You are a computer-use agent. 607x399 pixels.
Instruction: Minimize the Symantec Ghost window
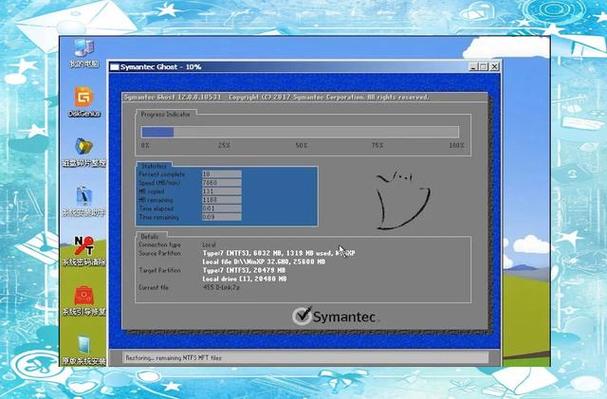pyautogui.click(x=473, y=67)
